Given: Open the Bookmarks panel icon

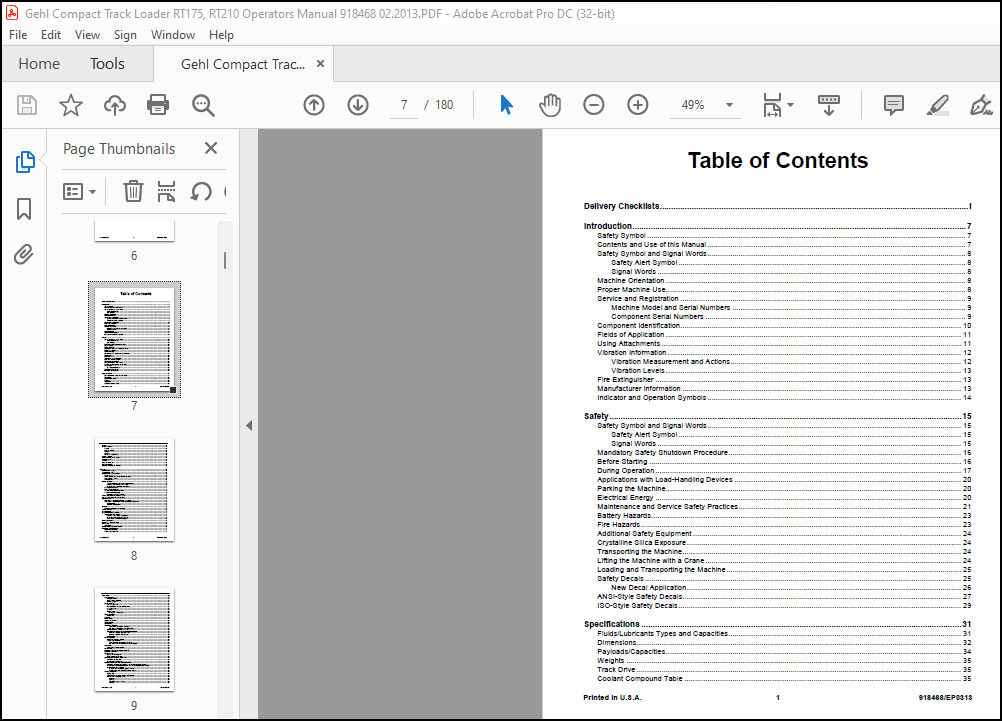Looking at the screenshot, I should click(24, 209).
